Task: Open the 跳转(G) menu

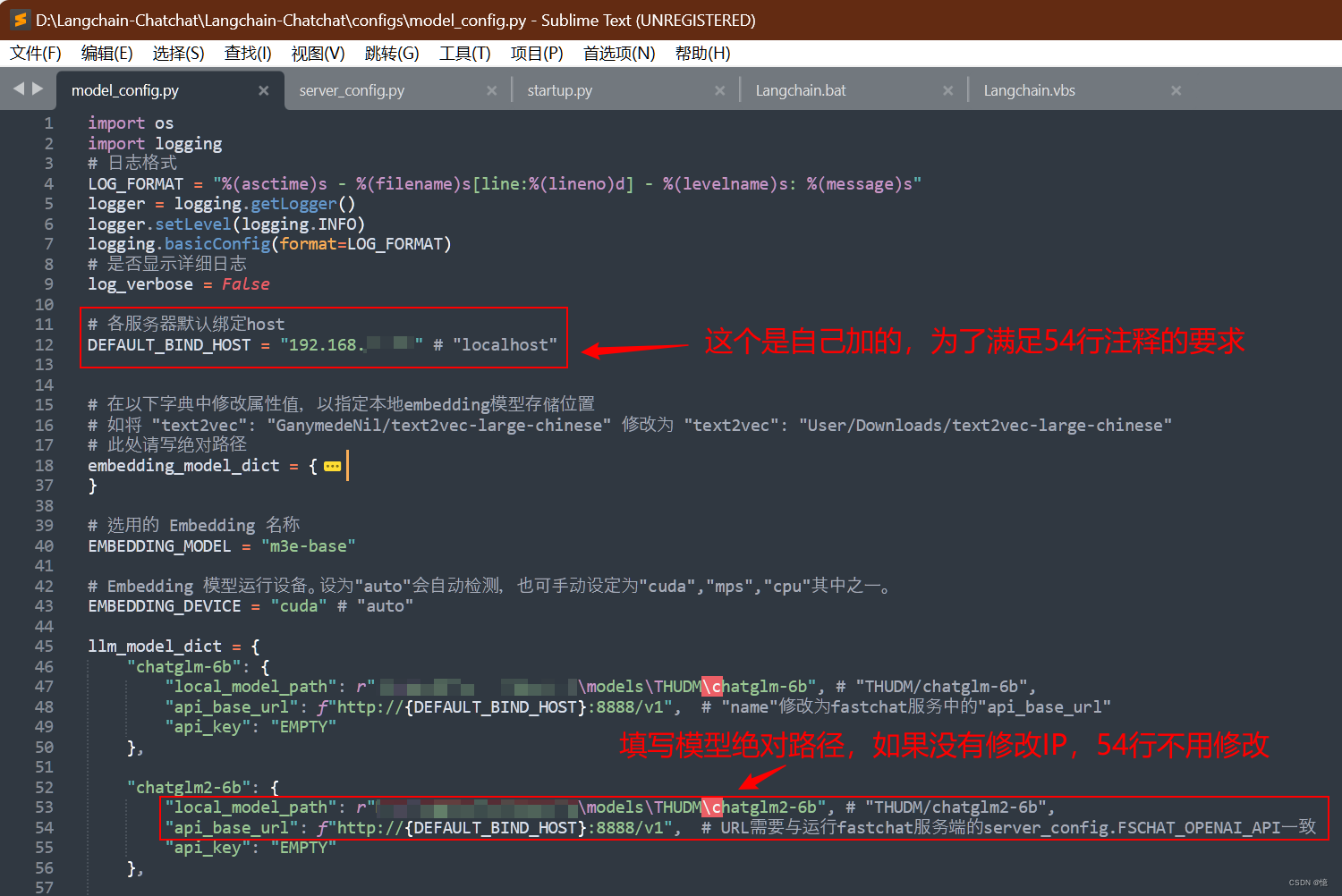Action: (x=392, y=54)
